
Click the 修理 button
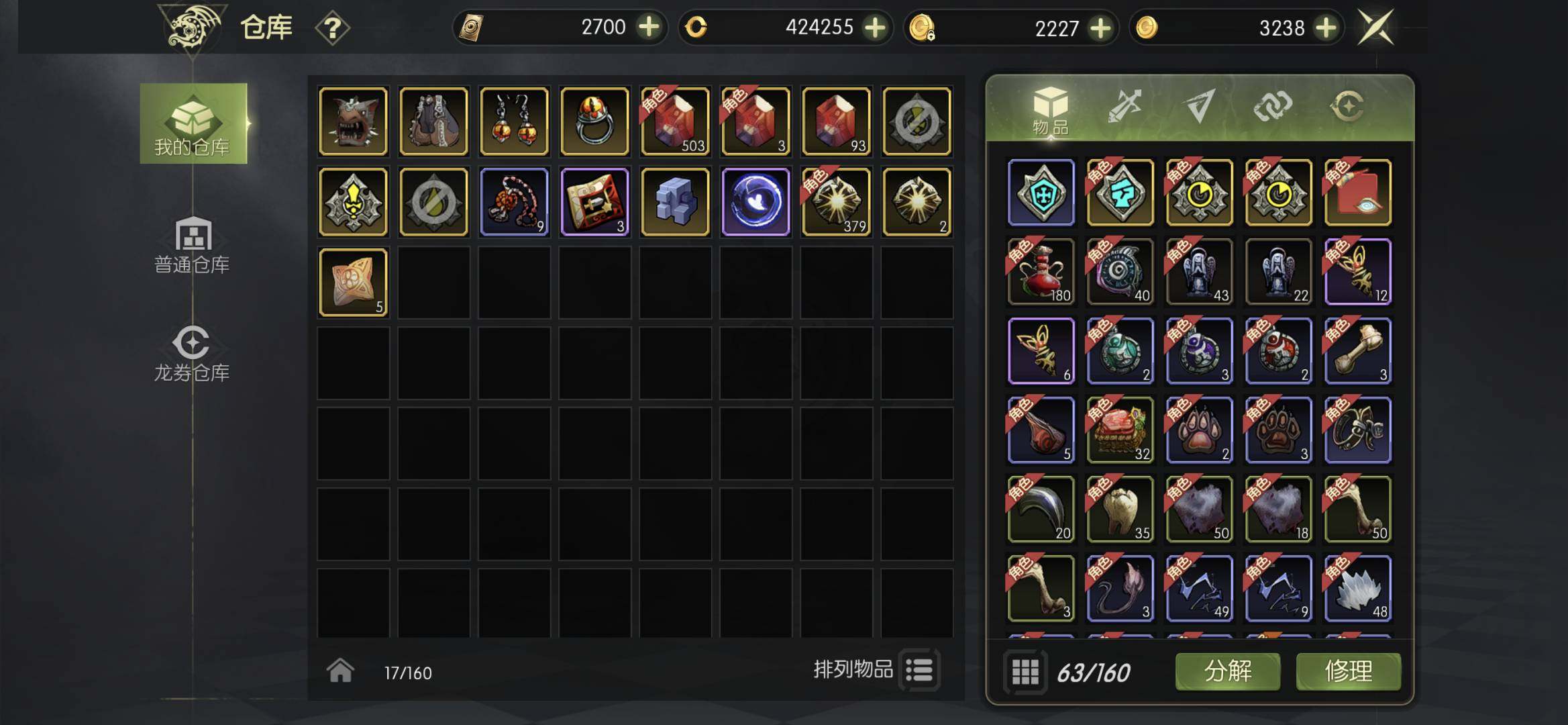coord(1349,671)
